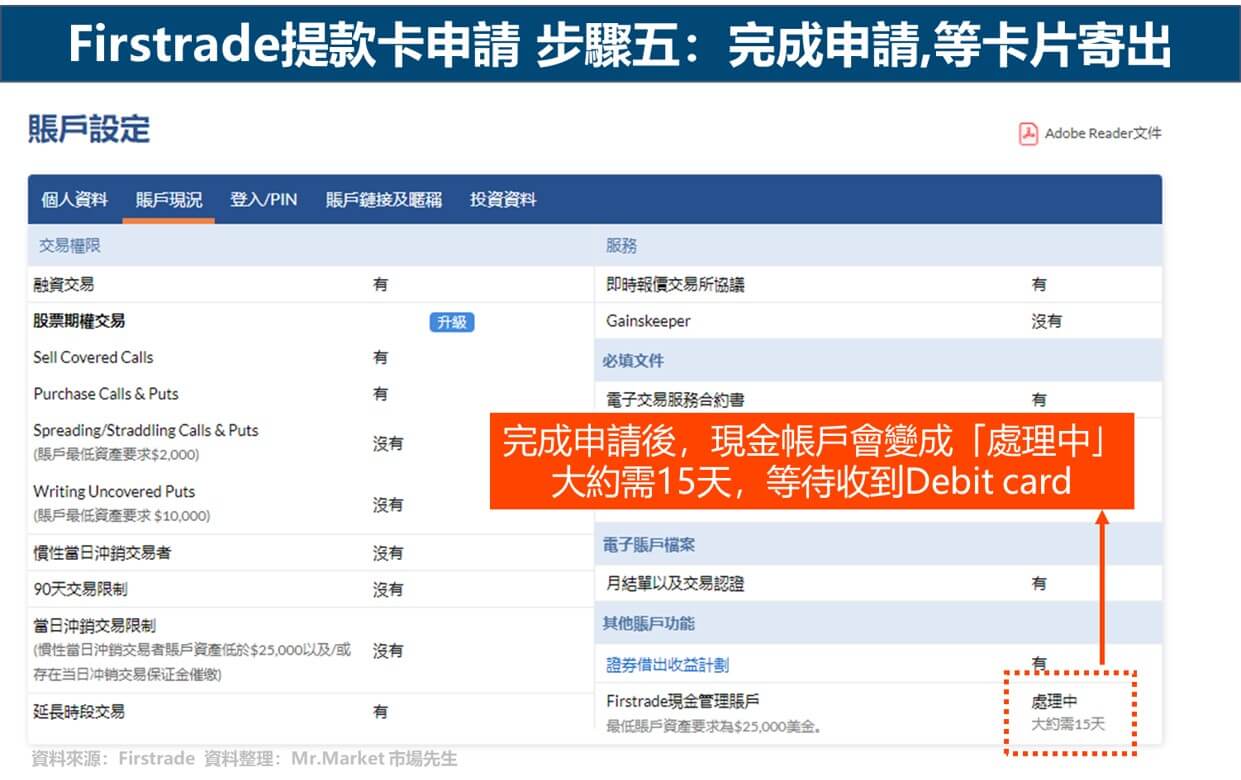Open the 證券借出收益計劃 link
The image size is (1241, 780).
[x=667, y=664]
